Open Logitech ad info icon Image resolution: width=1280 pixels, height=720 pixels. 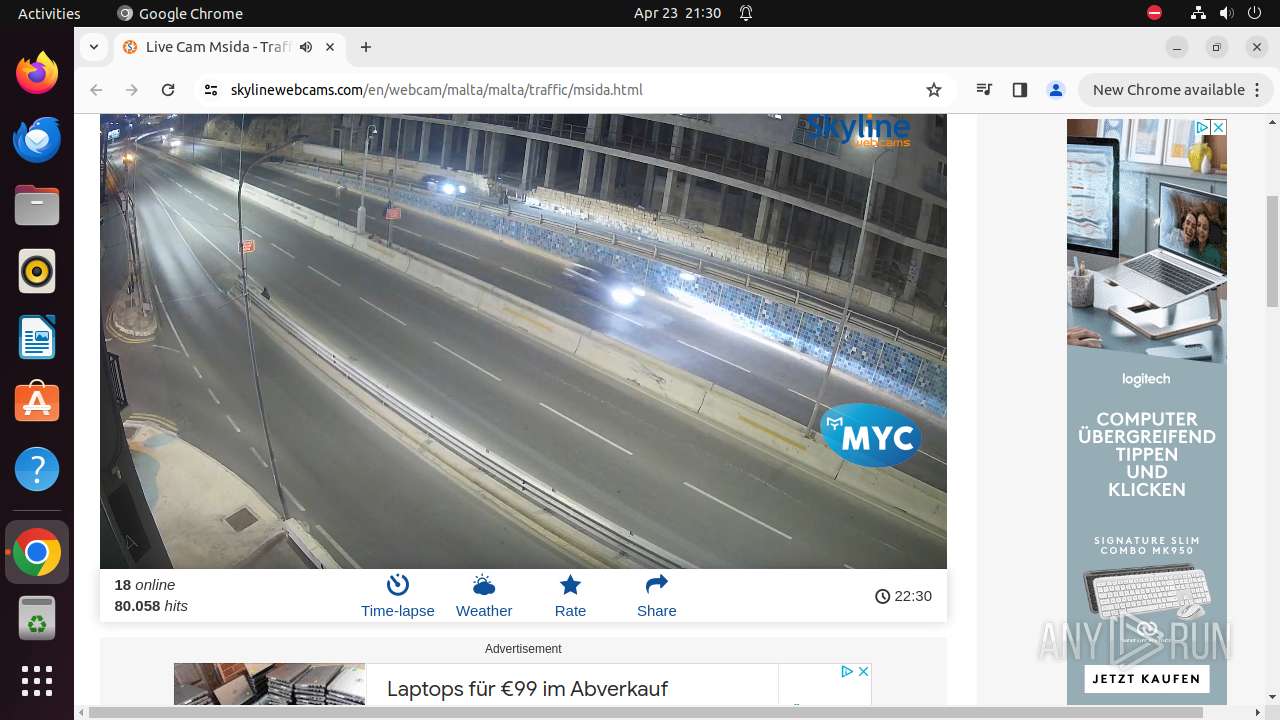pos(1202,127)
